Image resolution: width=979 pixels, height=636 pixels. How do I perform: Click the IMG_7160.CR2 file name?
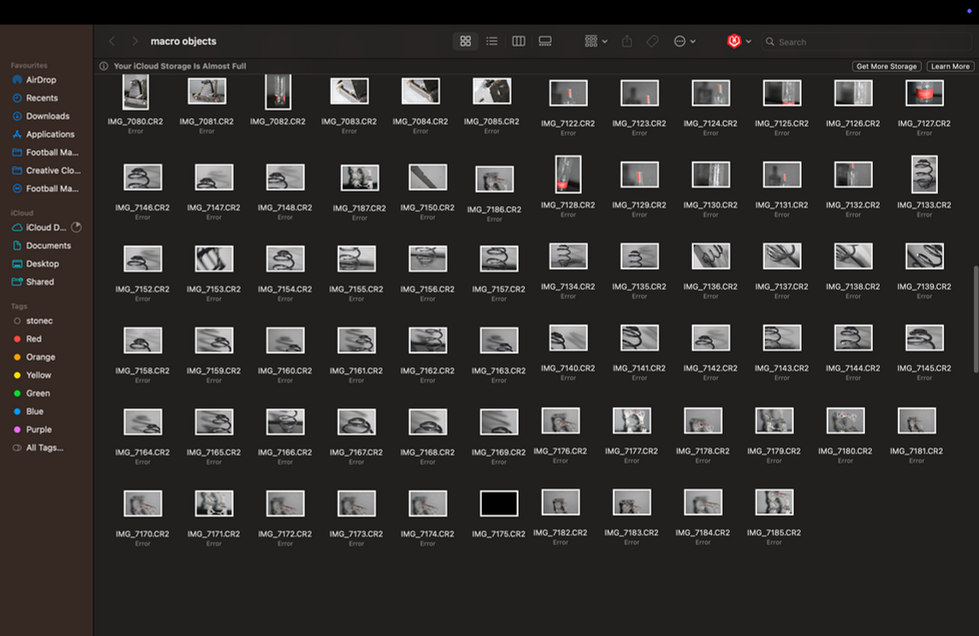click(x=285, y=371)
